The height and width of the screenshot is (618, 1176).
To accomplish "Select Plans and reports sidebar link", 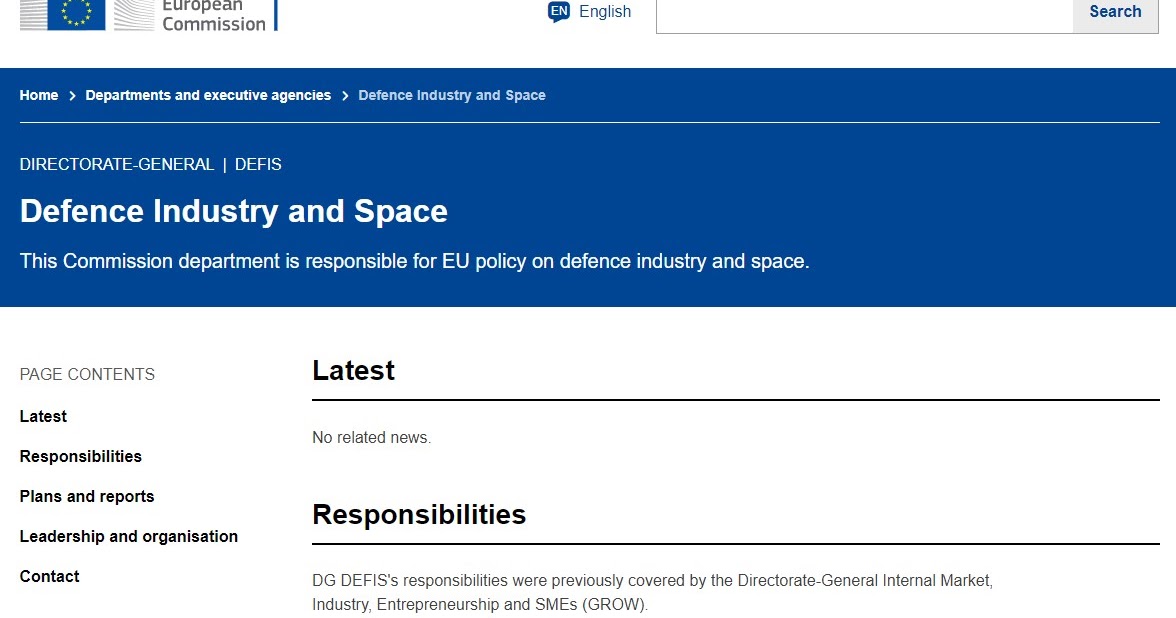I will pyautogui.click(x=86, y=496).
